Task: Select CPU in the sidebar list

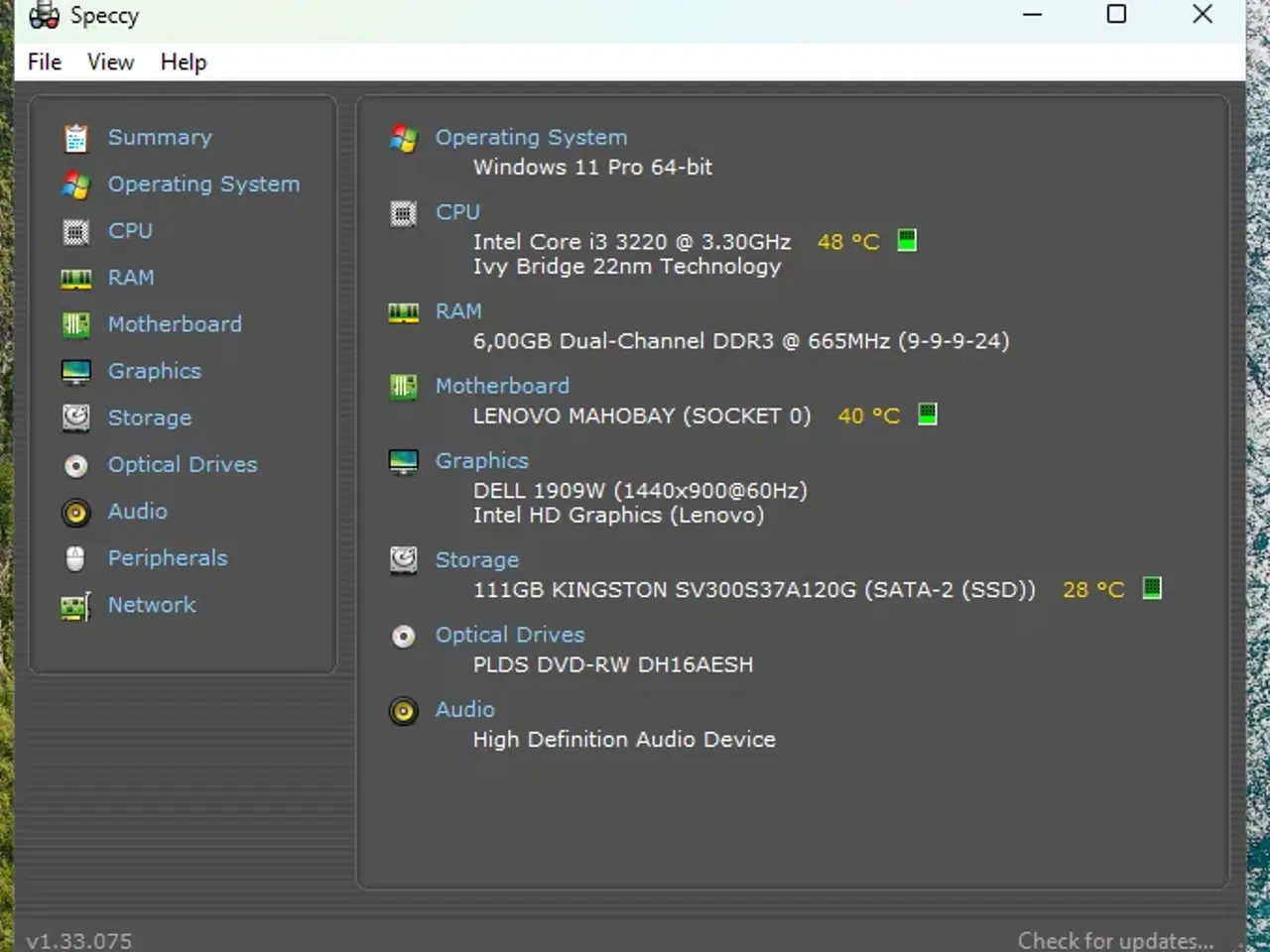Action: pyautogui.click(x=130, y=231)
